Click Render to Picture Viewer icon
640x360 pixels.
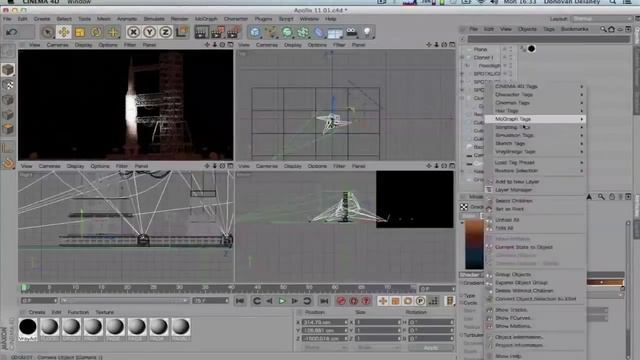click(x=218, y=32)
